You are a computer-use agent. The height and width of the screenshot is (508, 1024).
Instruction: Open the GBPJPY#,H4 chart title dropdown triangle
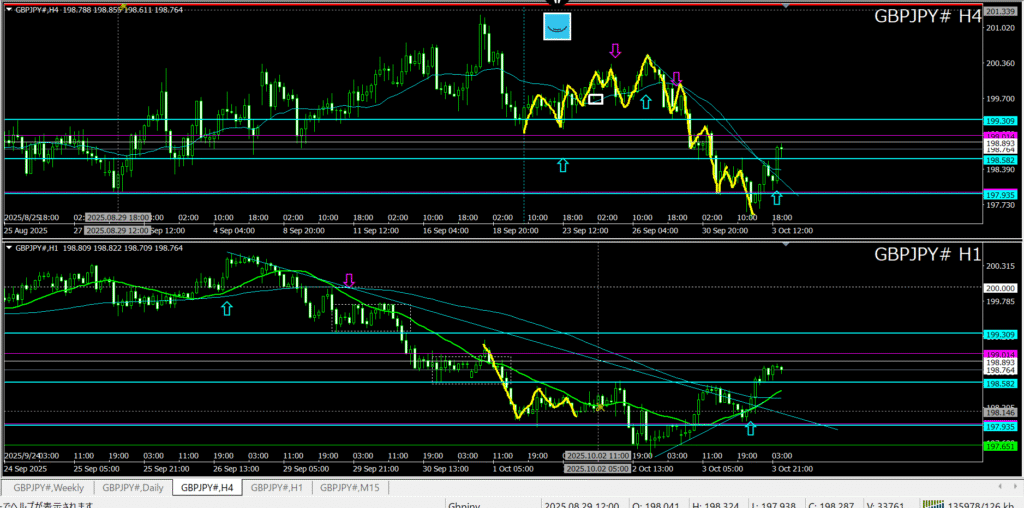(x=8, y=9)
